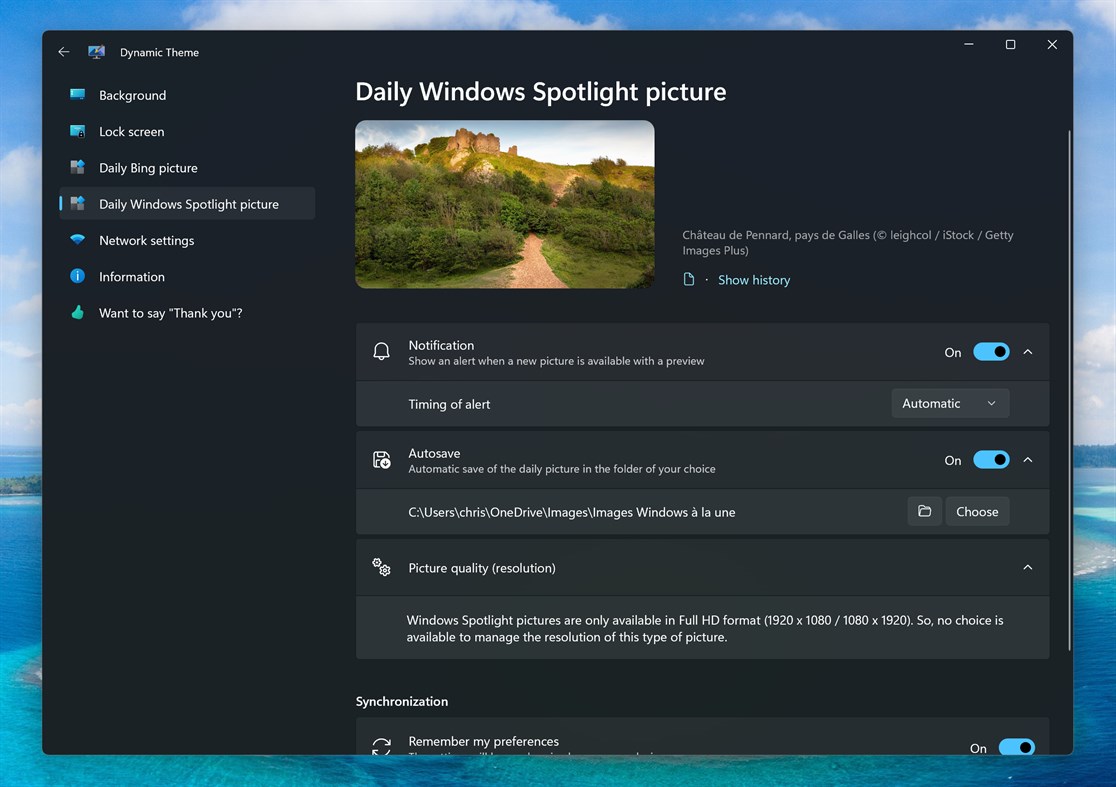Click the Show history link
This screenshot has height=787, width=1116.
(753, 279)
